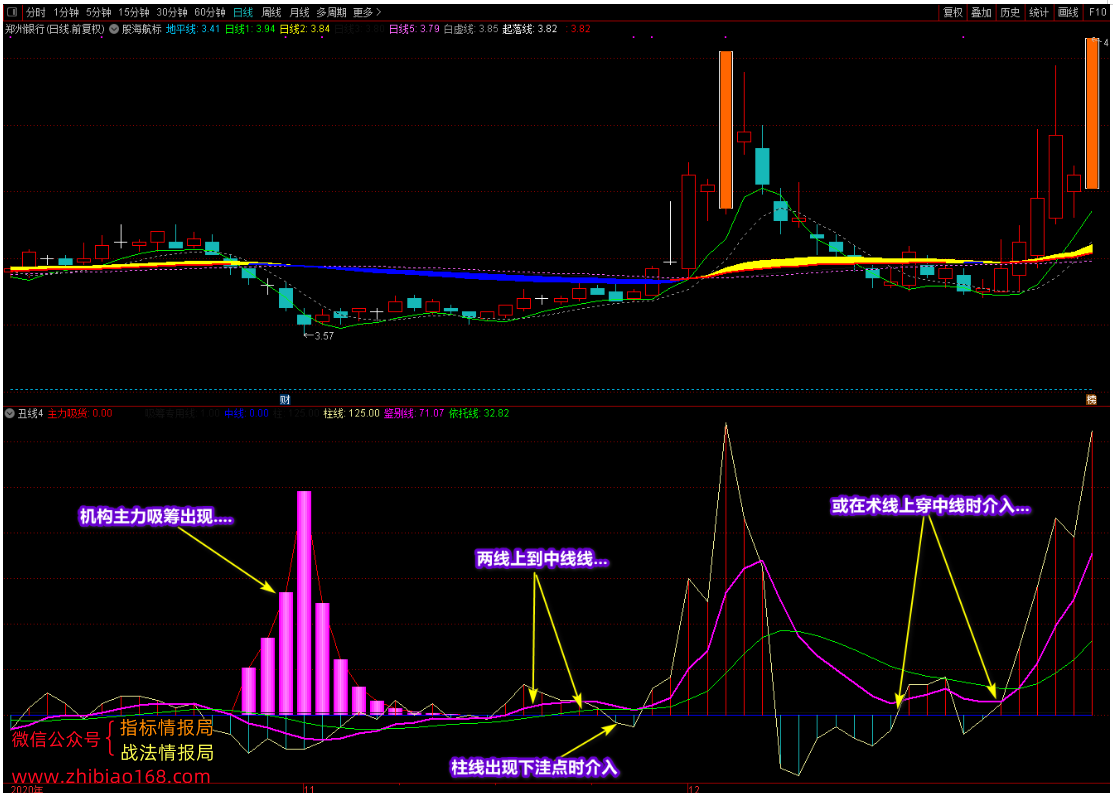Switch to 月线 monthly chart
This screenshot has width=1113, height=793.
300,12
